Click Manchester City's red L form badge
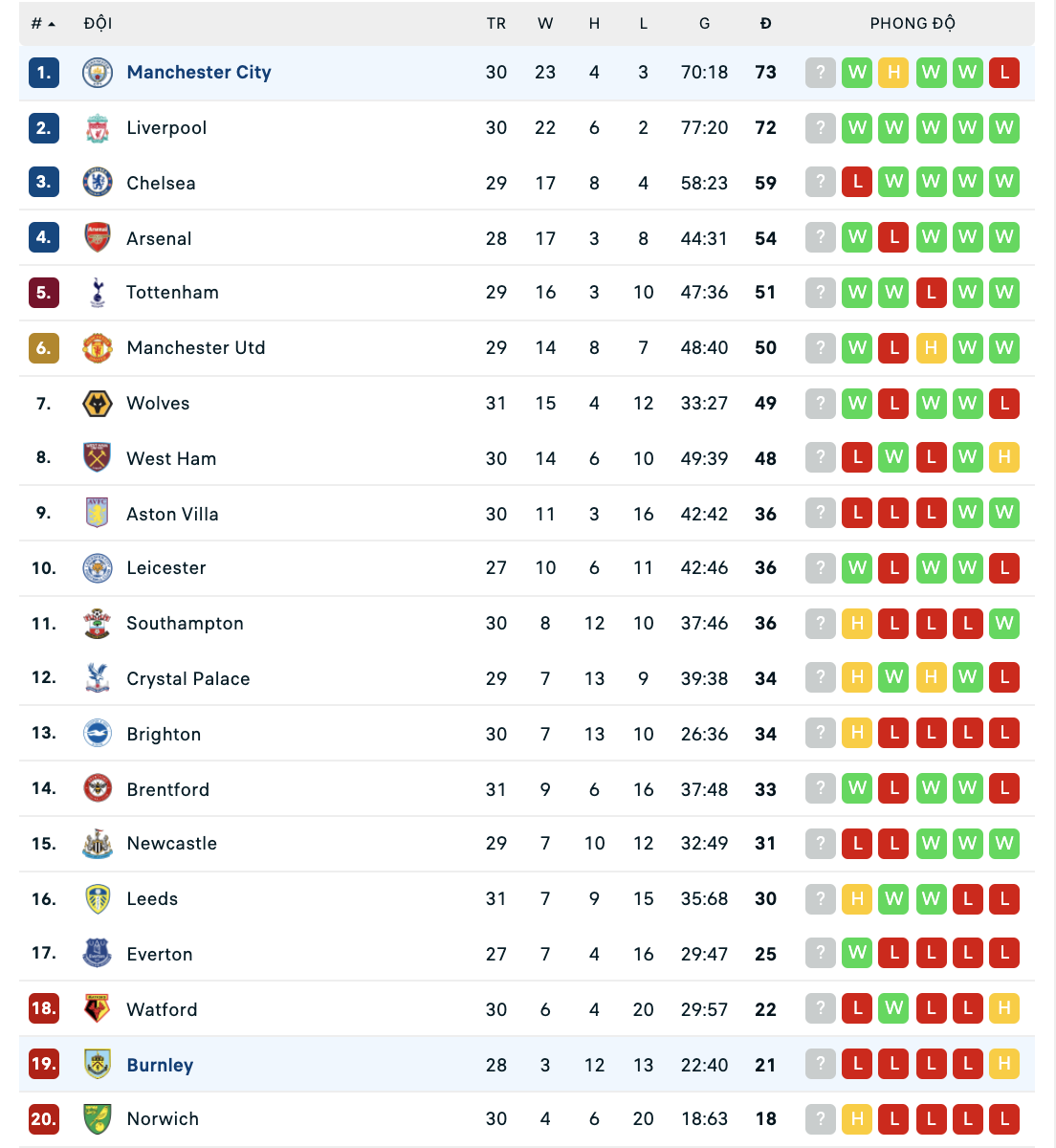 [x=1004, y=73]
